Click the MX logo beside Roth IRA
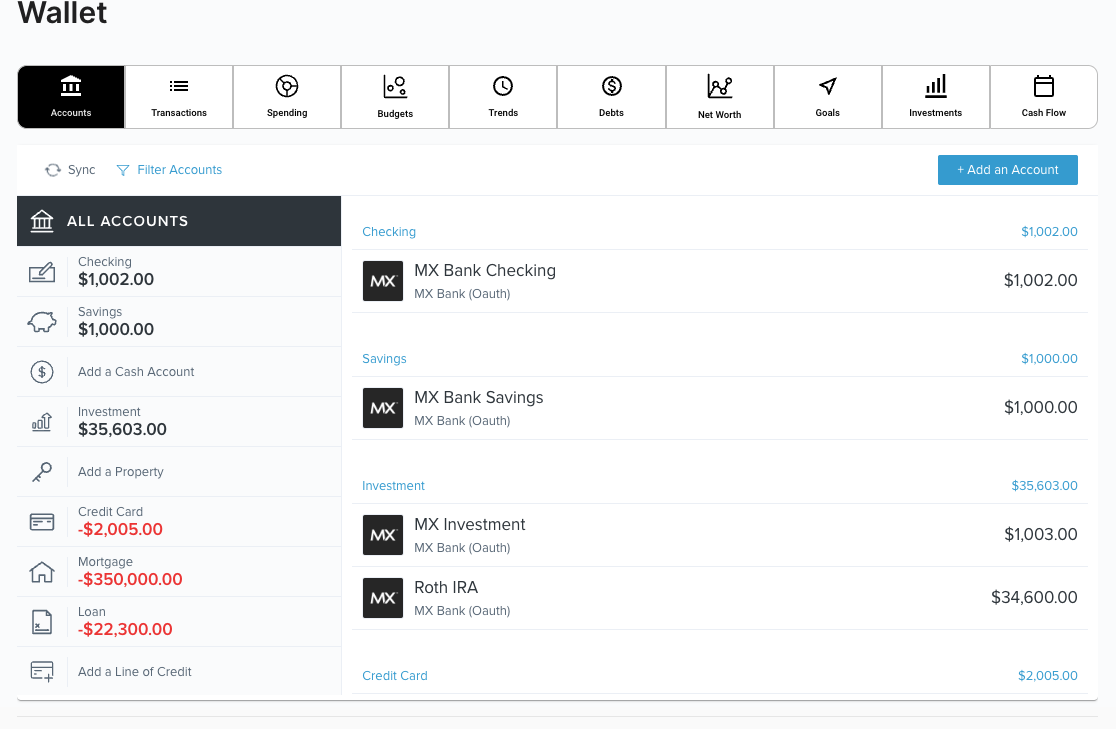Viewport: 1116px width, 729px height. tap(383, 598)
